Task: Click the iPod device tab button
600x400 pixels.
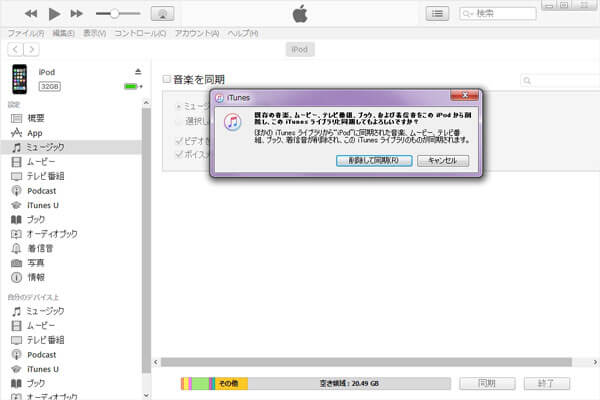Action: click(x=300, y=49)
